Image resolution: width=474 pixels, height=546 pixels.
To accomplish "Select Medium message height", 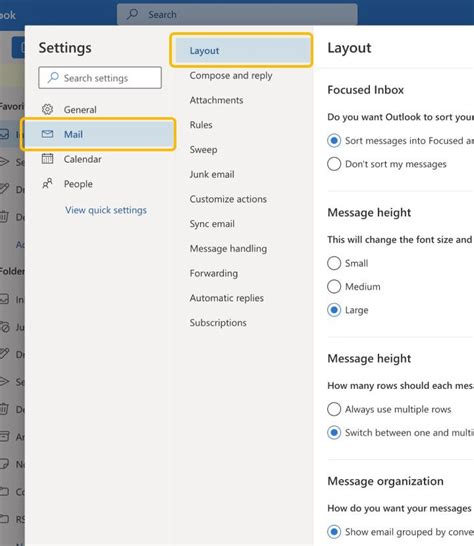I will tap(334, 287).
